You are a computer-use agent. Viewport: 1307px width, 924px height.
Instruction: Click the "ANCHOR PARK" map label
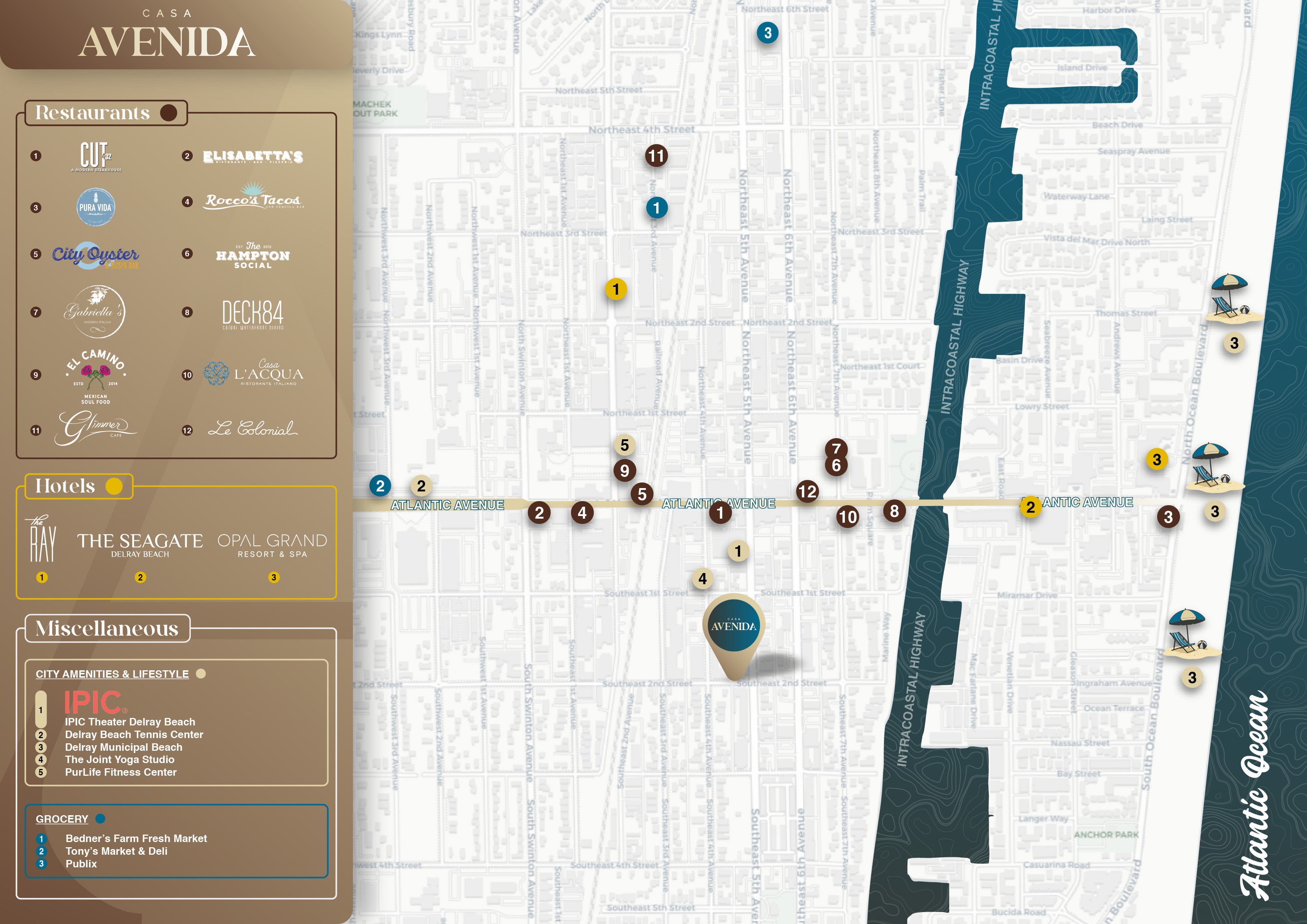[1106, 835]
